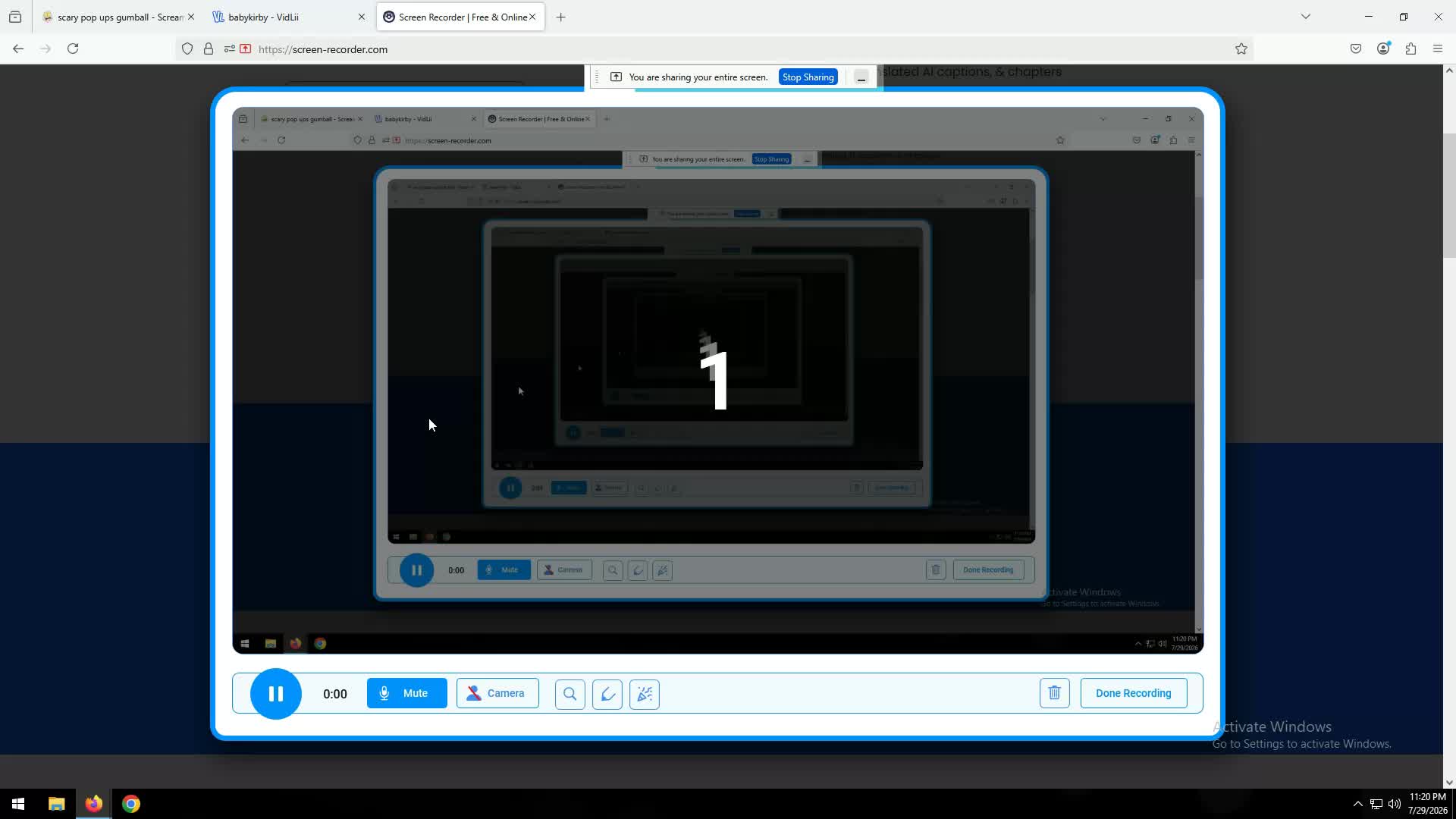Click the scrollbar down arrow
Screen dimensions: 1456x819
(x=1449, y=783)
